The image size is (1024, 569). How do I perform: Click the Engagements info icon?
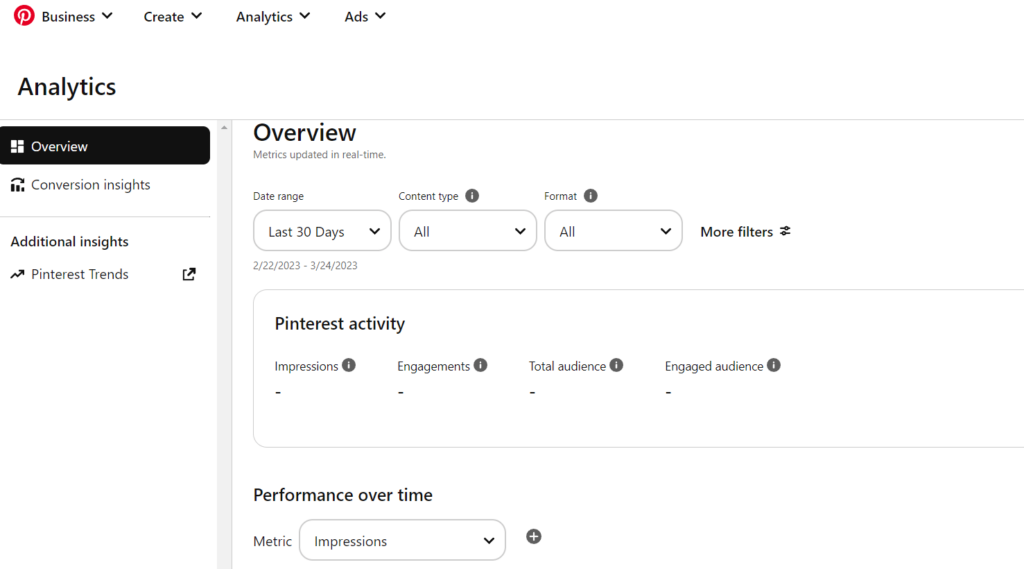click(x=481, y=366)
